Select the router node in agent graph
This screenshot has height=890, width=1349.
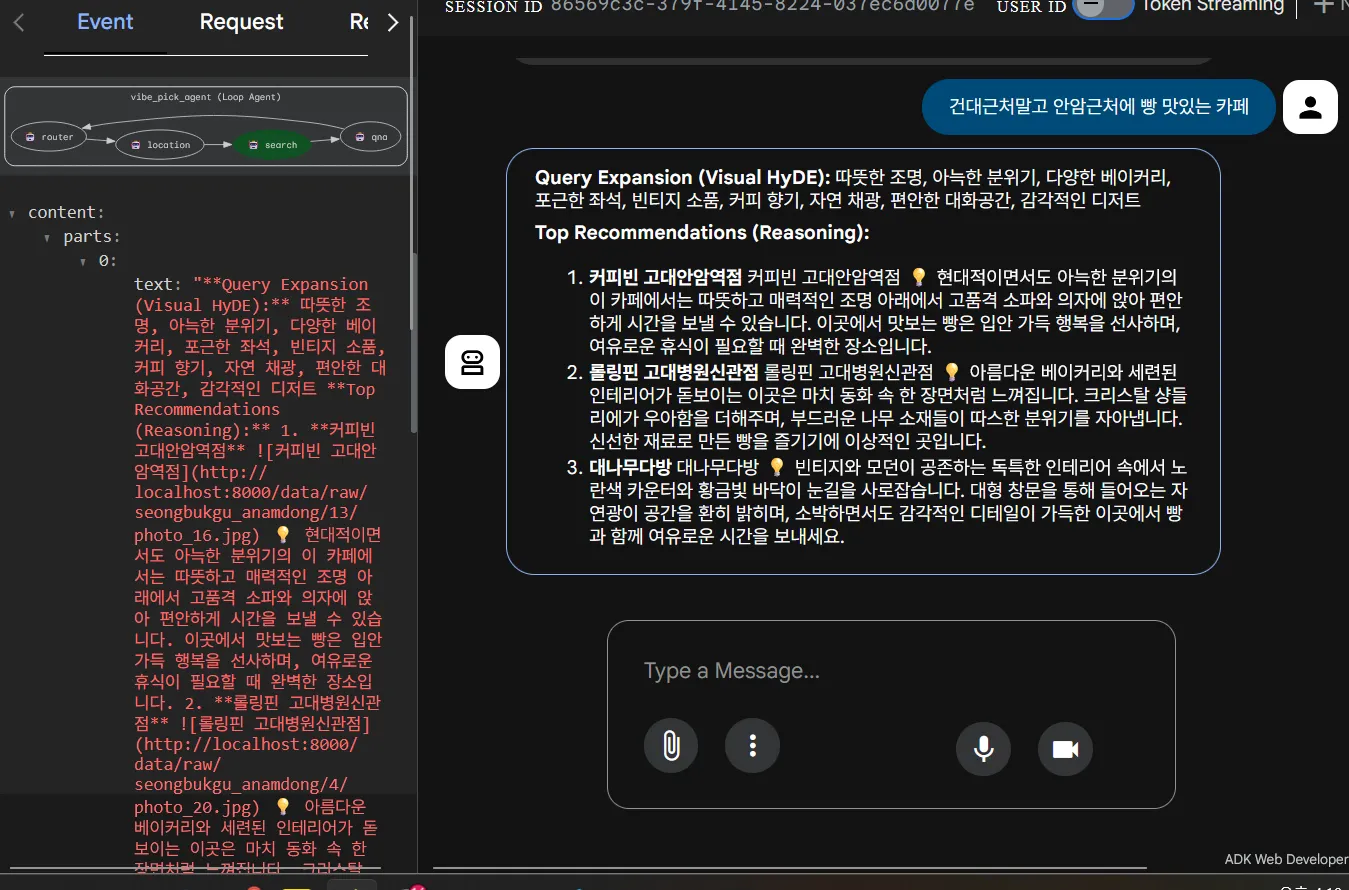pos(49,137)
